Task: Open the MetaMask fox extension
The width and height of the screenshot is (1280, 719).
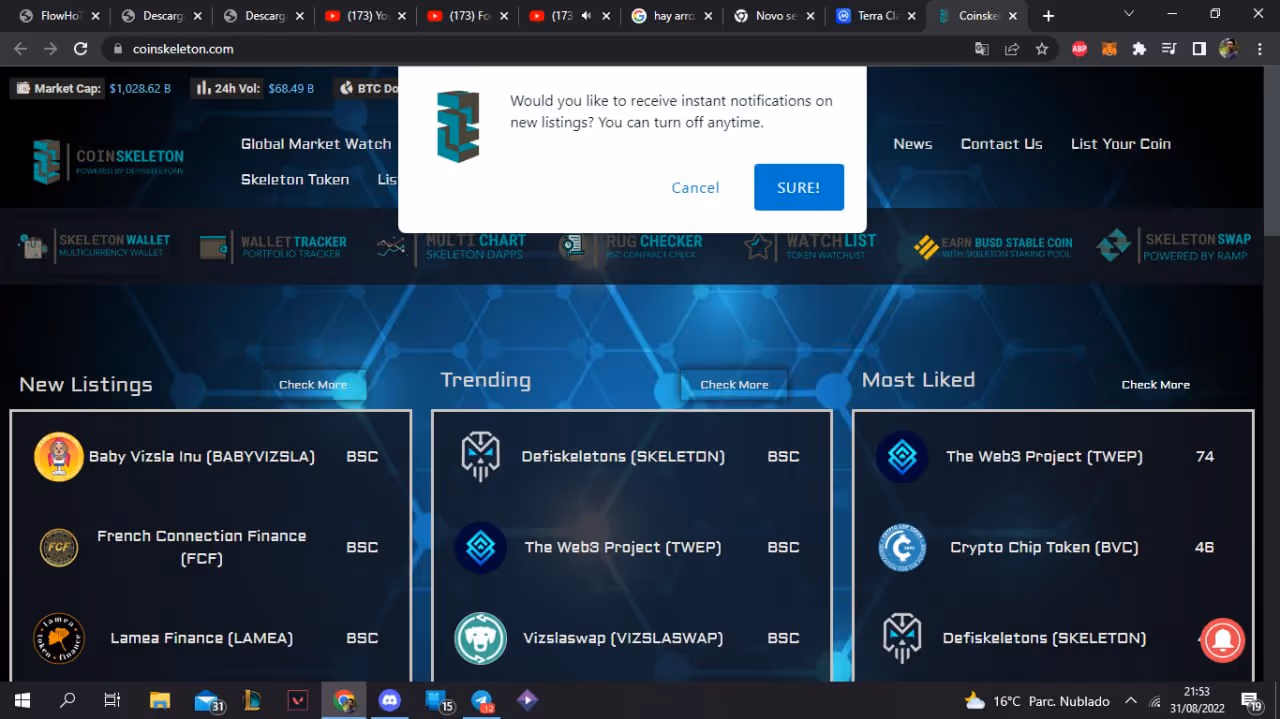Action: coord(1108,49)
